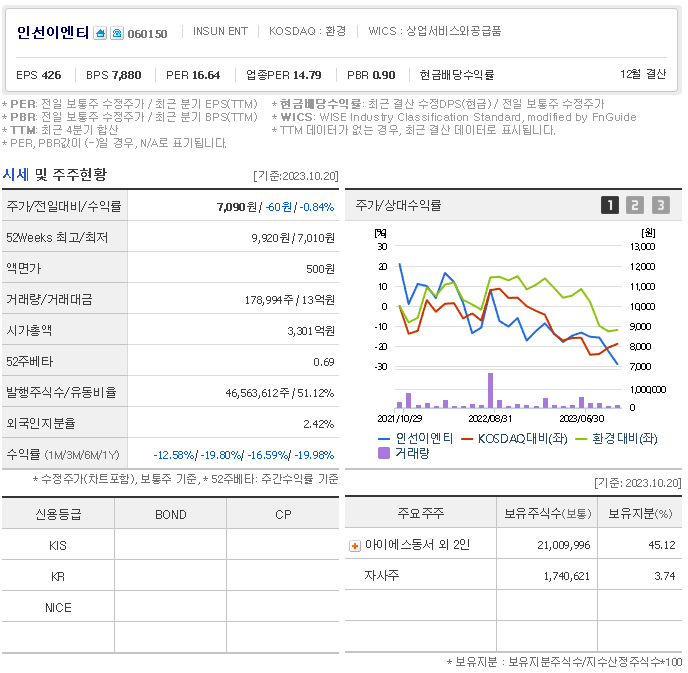Click the 21,009,996 shares value
The height and width of the screenshot is (673, 688).
pos(564,545)
